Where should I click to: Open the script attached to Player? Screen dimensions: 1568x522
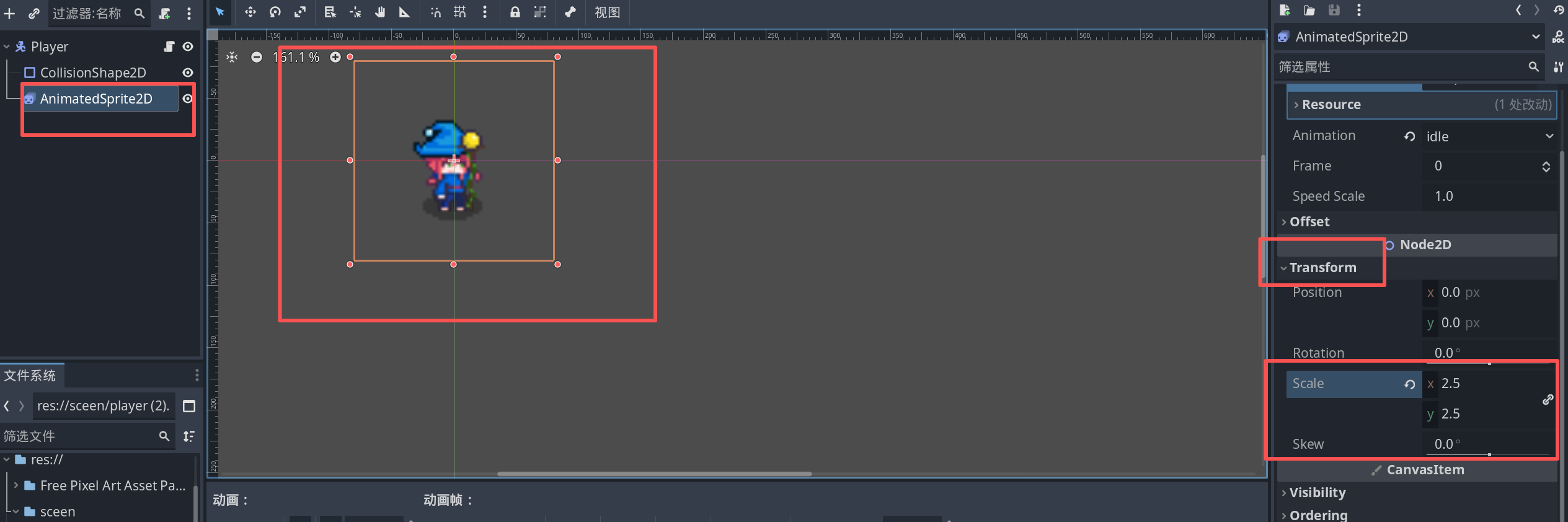click(x=169, y=46)
